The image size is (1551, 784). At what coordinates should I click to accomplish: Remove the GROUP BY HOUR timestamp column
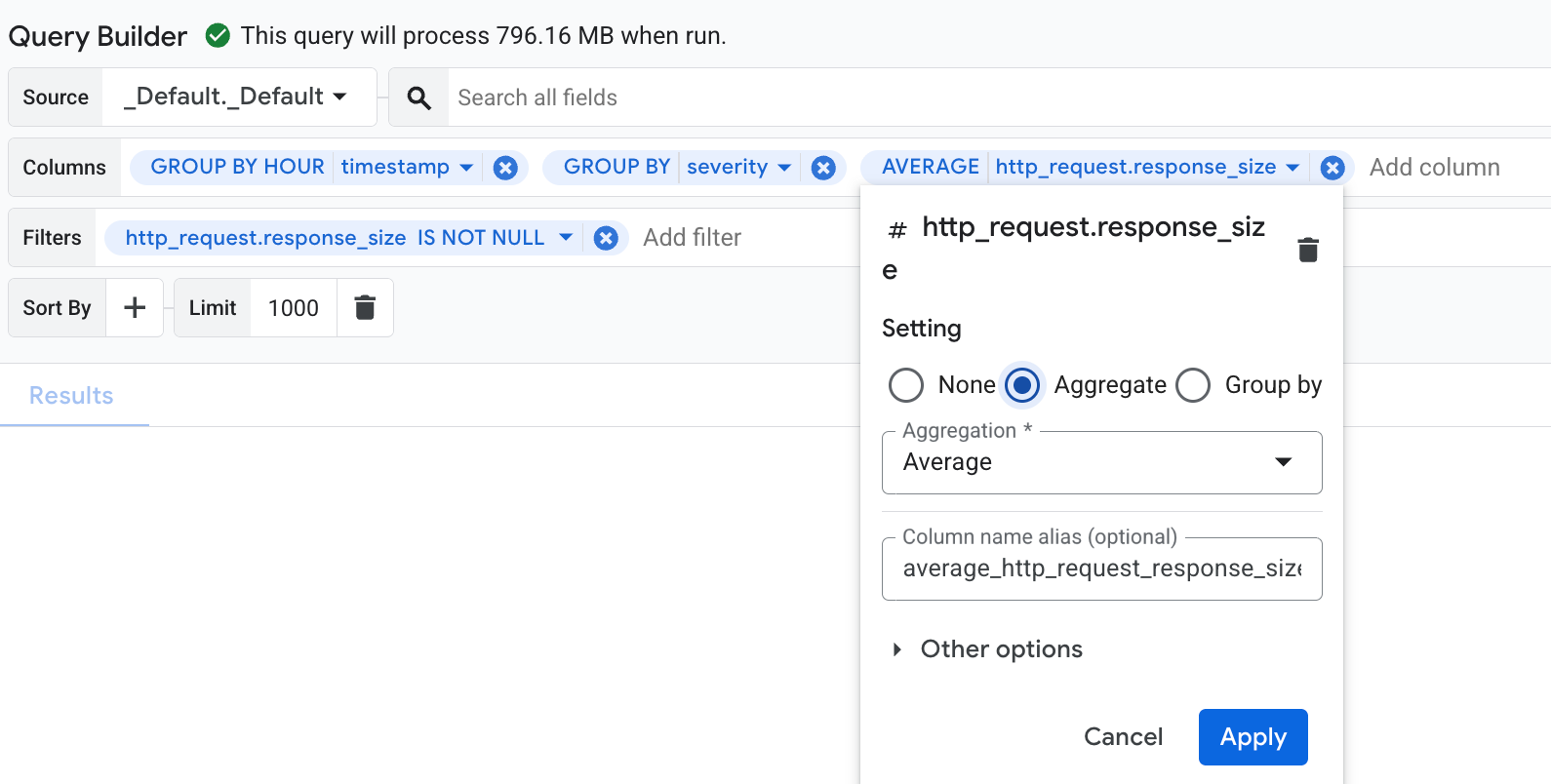click(505, 168)
